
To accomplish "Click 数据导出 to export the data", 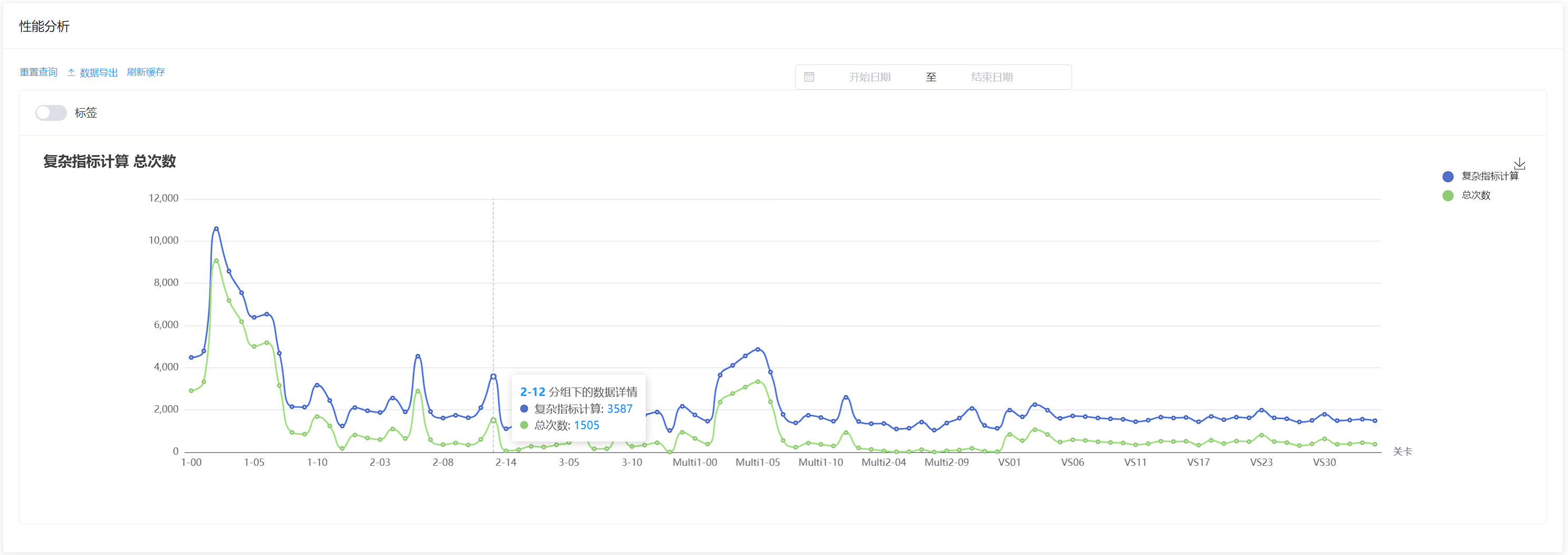I will click(x=99, y=72).
